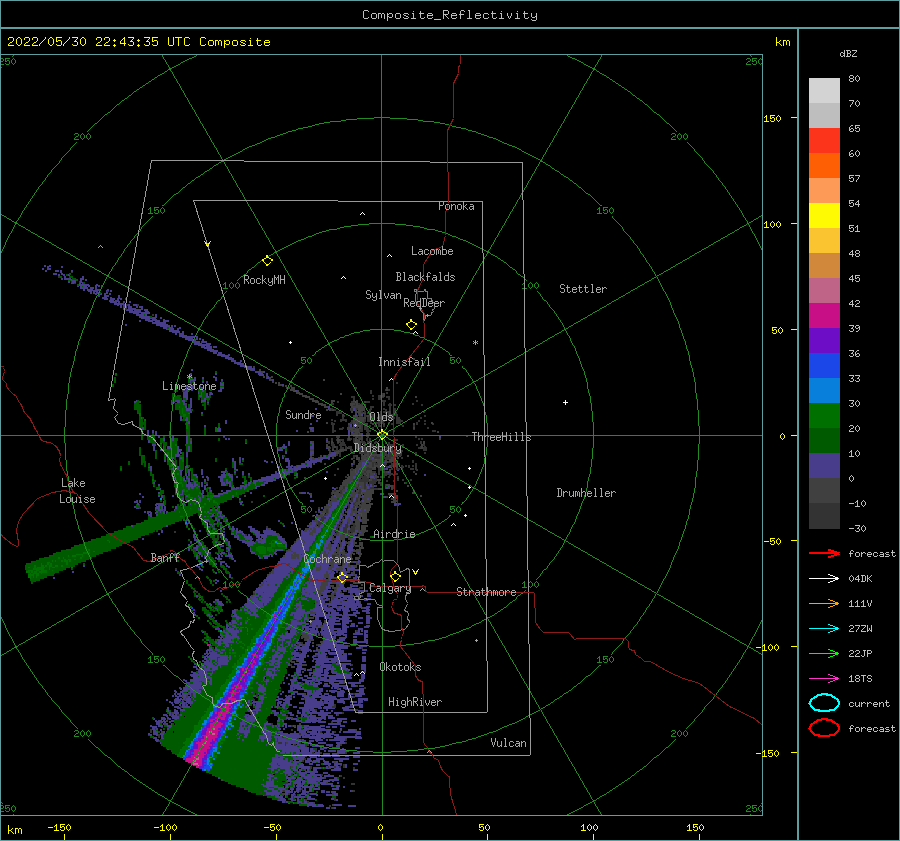Click the Blackfalds city label

pyautogui.click(x=425, y=277)
